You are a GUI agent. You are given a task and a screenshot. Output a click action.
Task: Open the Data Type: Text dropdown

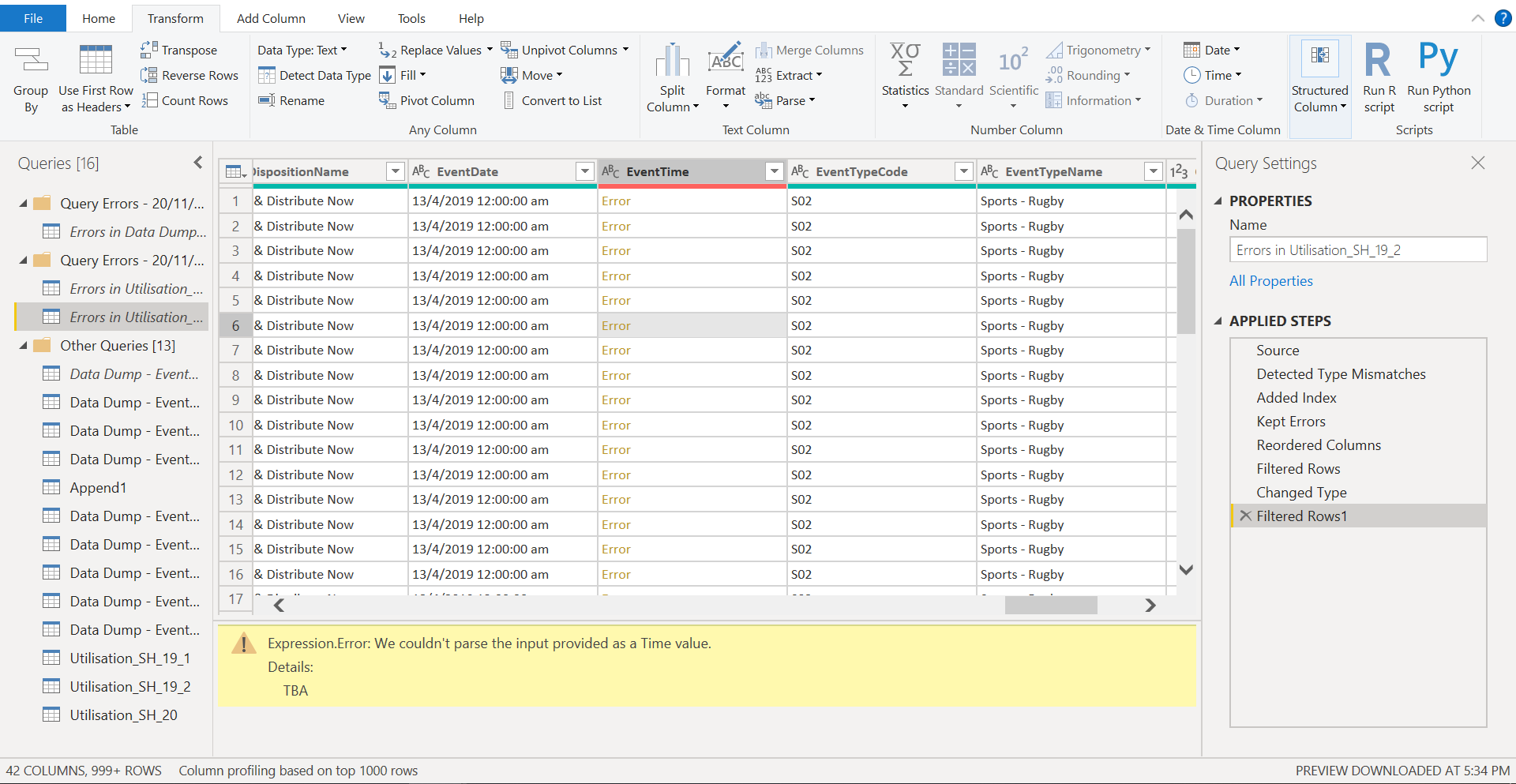point(302,50)
